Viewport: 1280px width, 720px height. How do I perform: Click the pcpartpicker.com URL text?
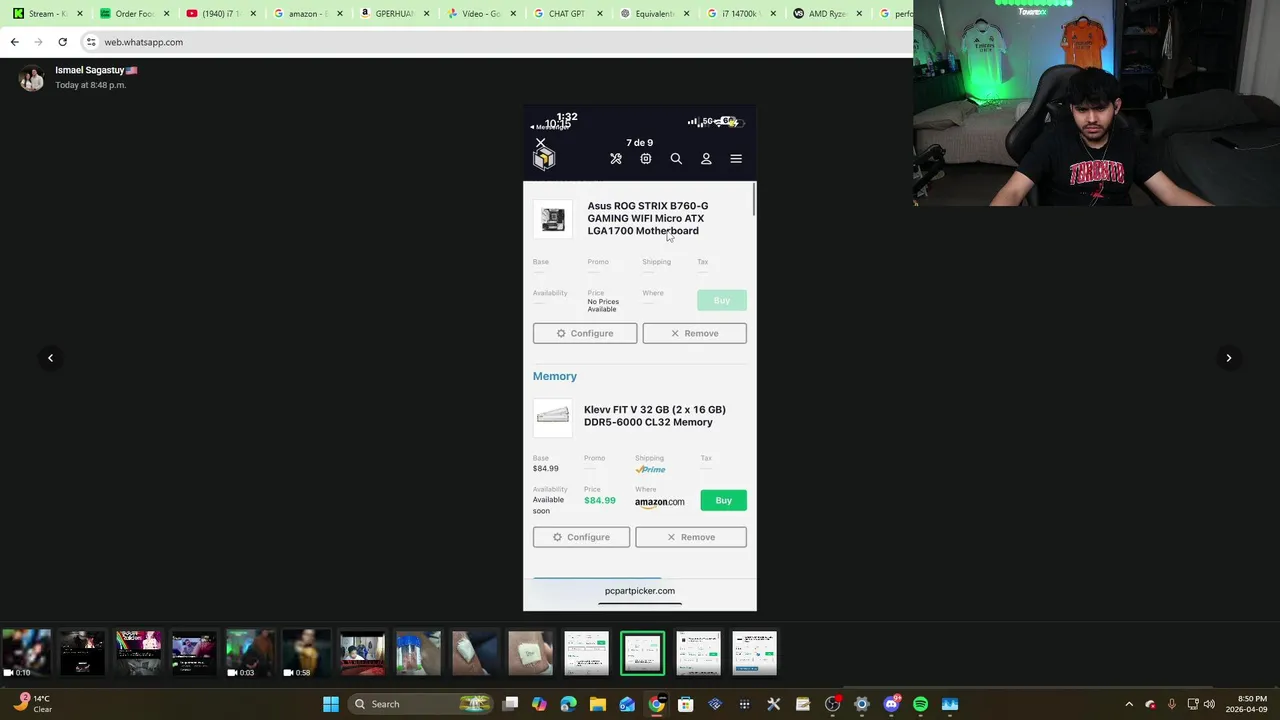tap(640, 591)
